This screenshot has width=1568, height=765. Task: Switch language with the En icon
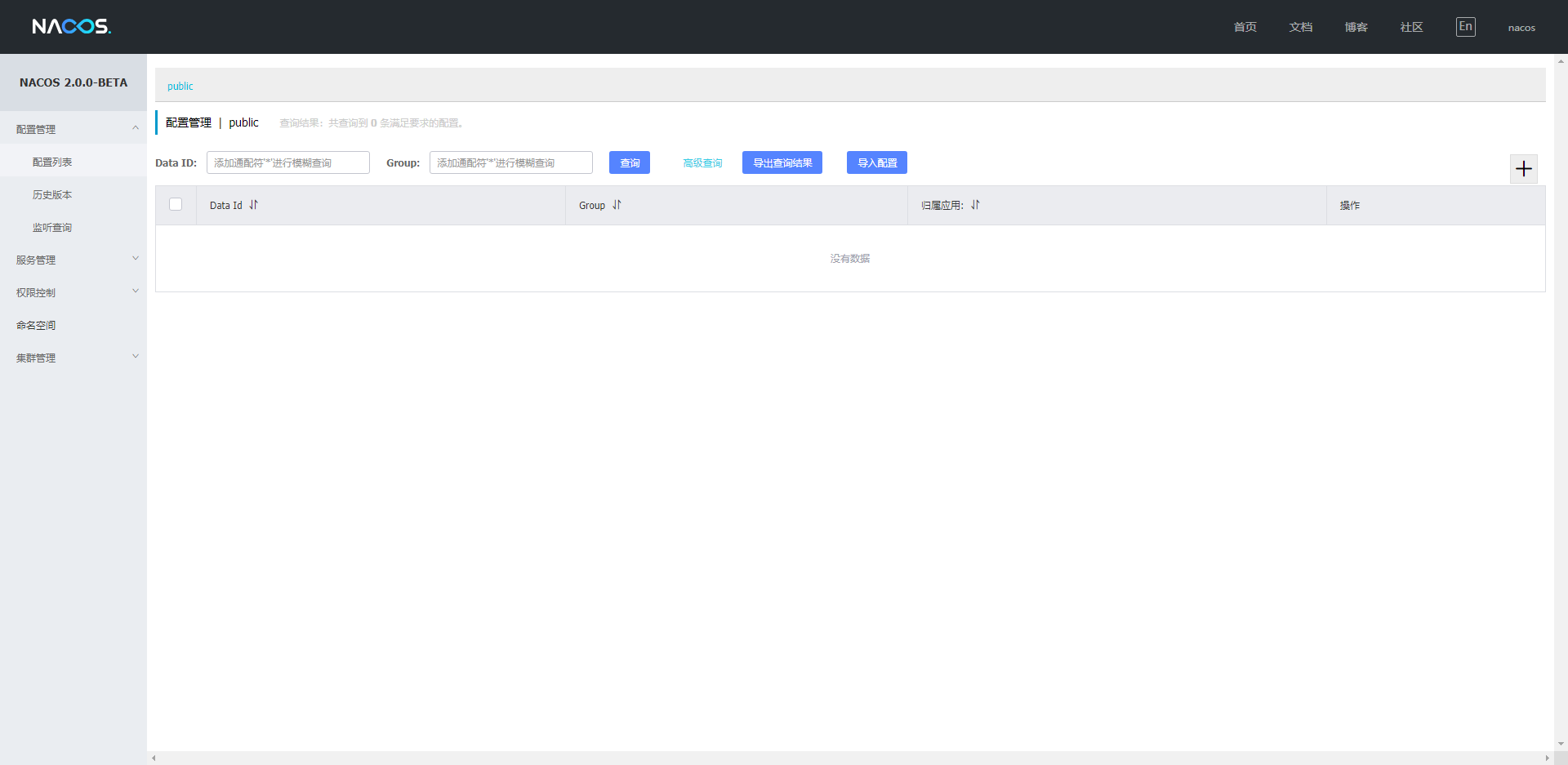coord(1465,27)
